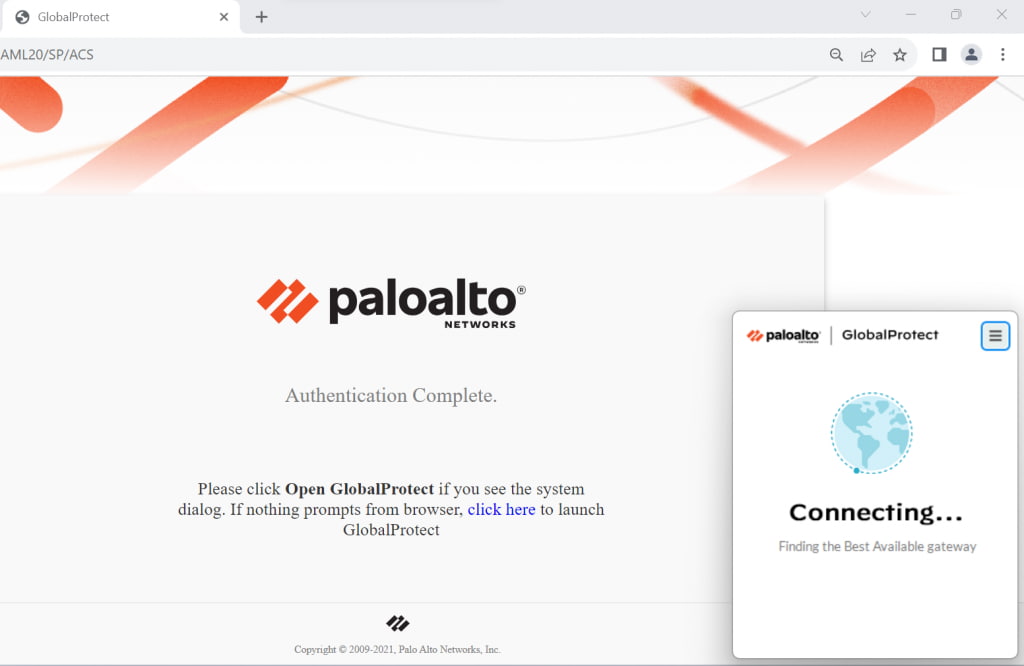Screen dimensions: 1024x666
Task: Click the Palo Alto logo in GlobalProtect panel
Action: (x=783, y=336)
